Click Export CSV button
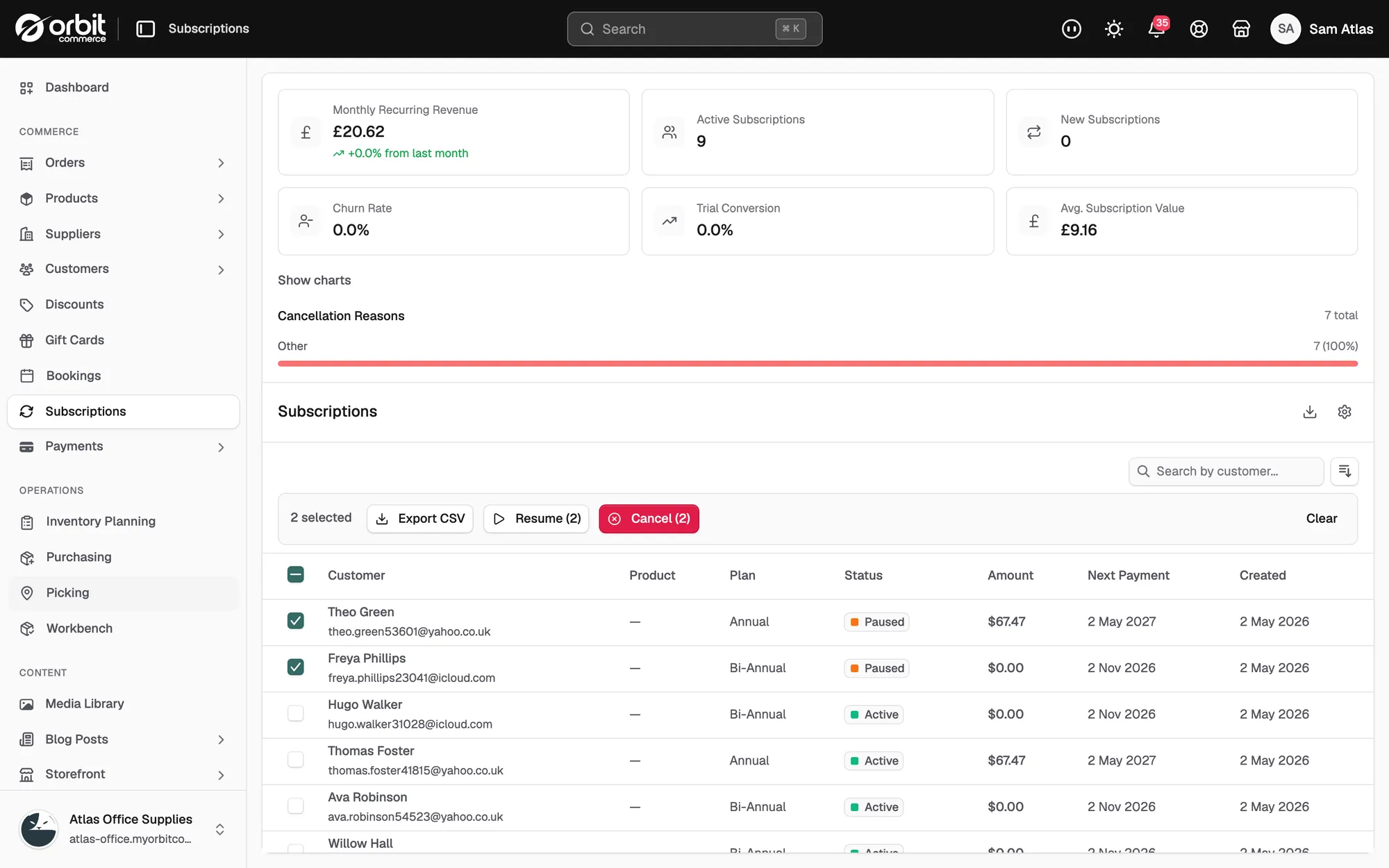Screen dimensions: 1389x868 (x=420, y=519)
